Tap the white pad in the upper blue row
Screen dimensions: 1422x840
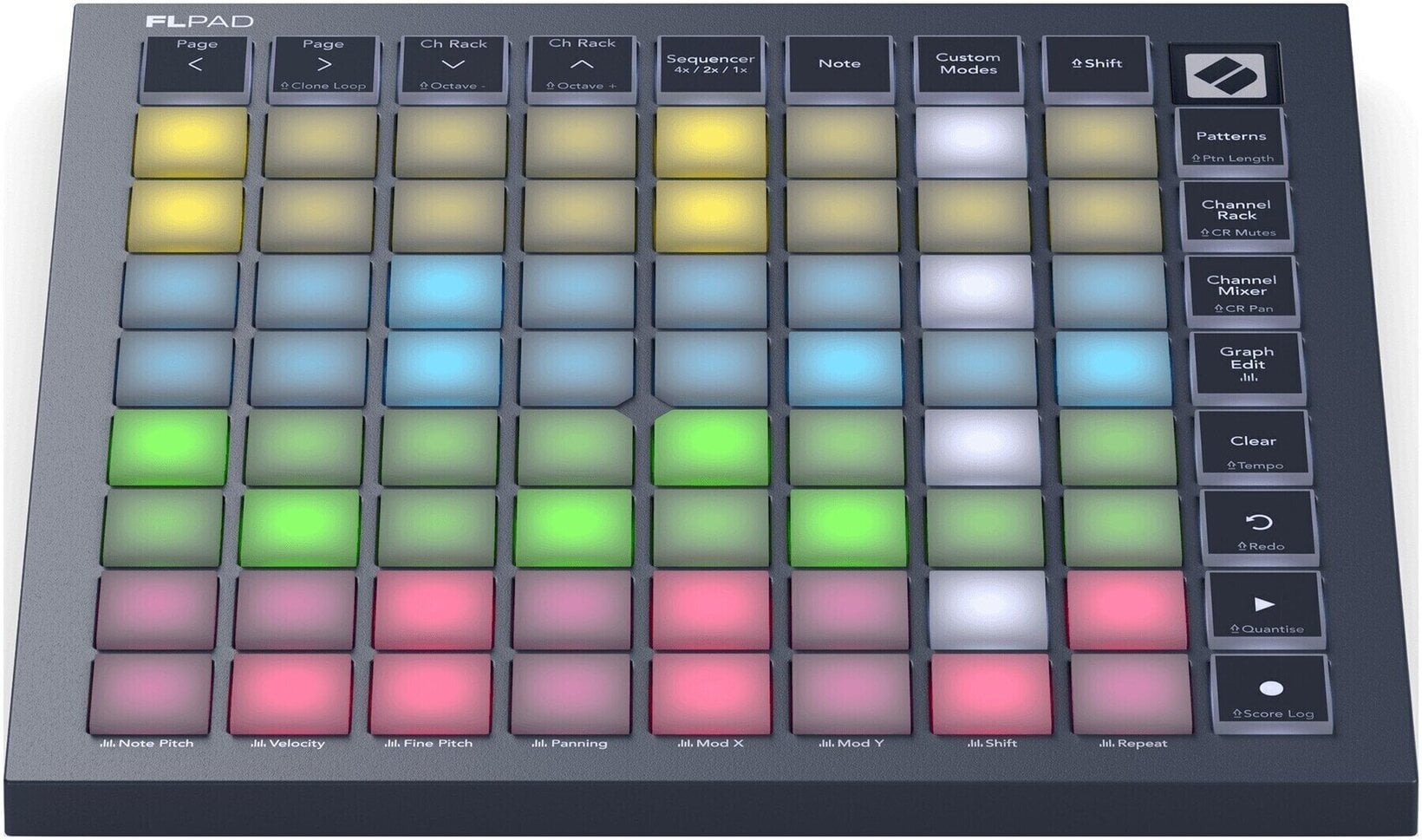(x=976, y=290)
